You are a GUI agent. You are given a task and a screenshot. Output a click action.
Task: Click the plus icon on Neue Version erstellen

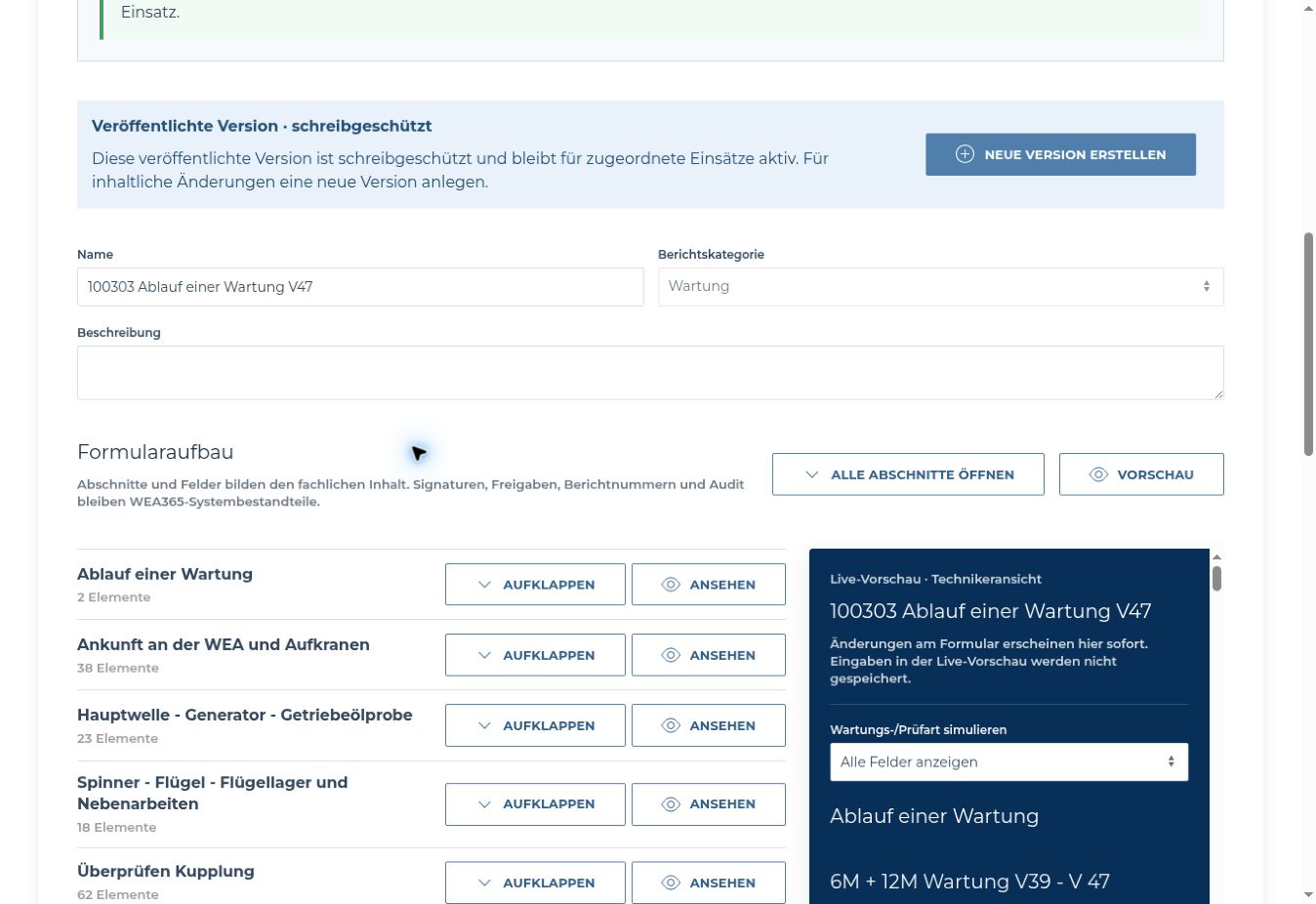pos(965,154)
